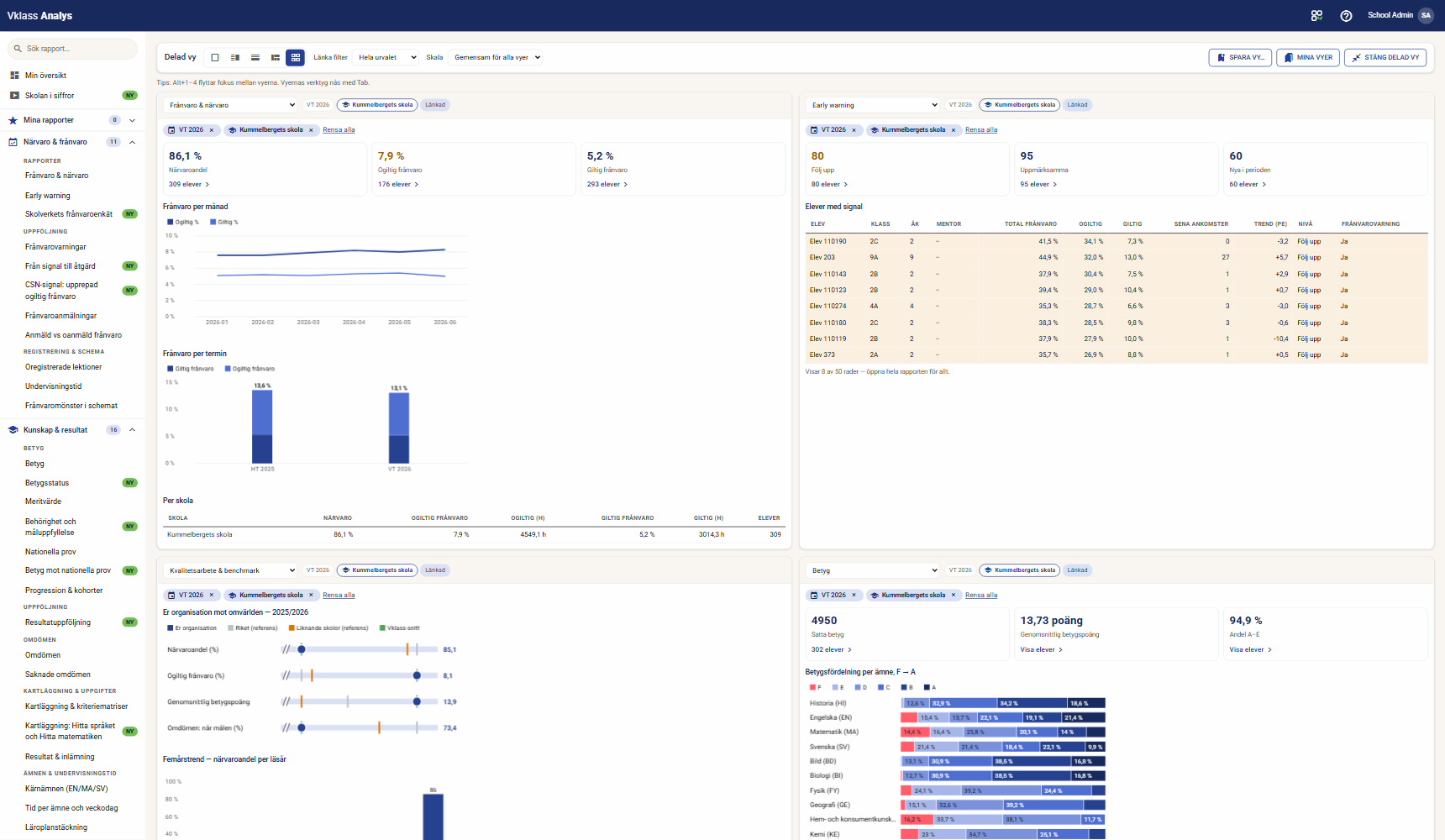The height and width of the screenshot is (840, 1445).
Task: Click the Mina vyer button
Action: click(1308, 57)
